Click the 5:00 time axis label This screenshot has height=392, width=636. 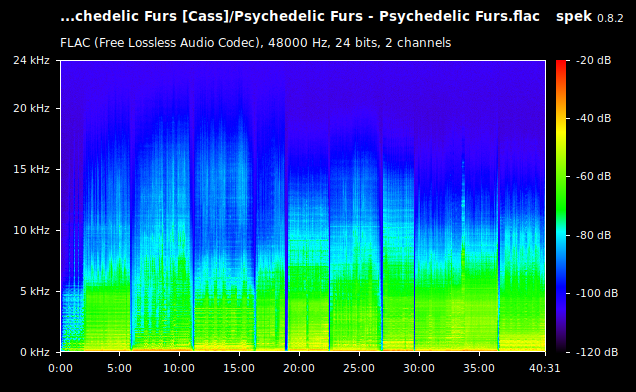[119, 368]
